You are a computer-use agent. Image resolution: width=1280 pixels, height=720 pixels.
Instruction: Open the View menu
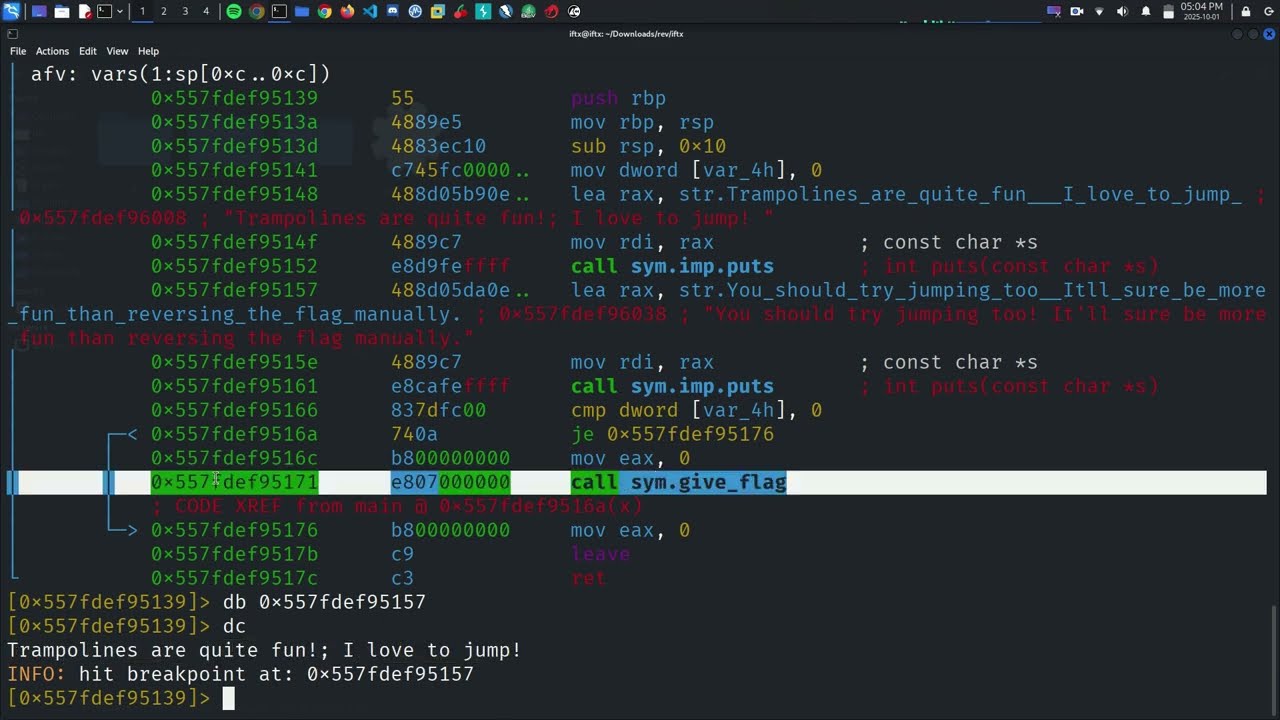[x=117, y=51]
